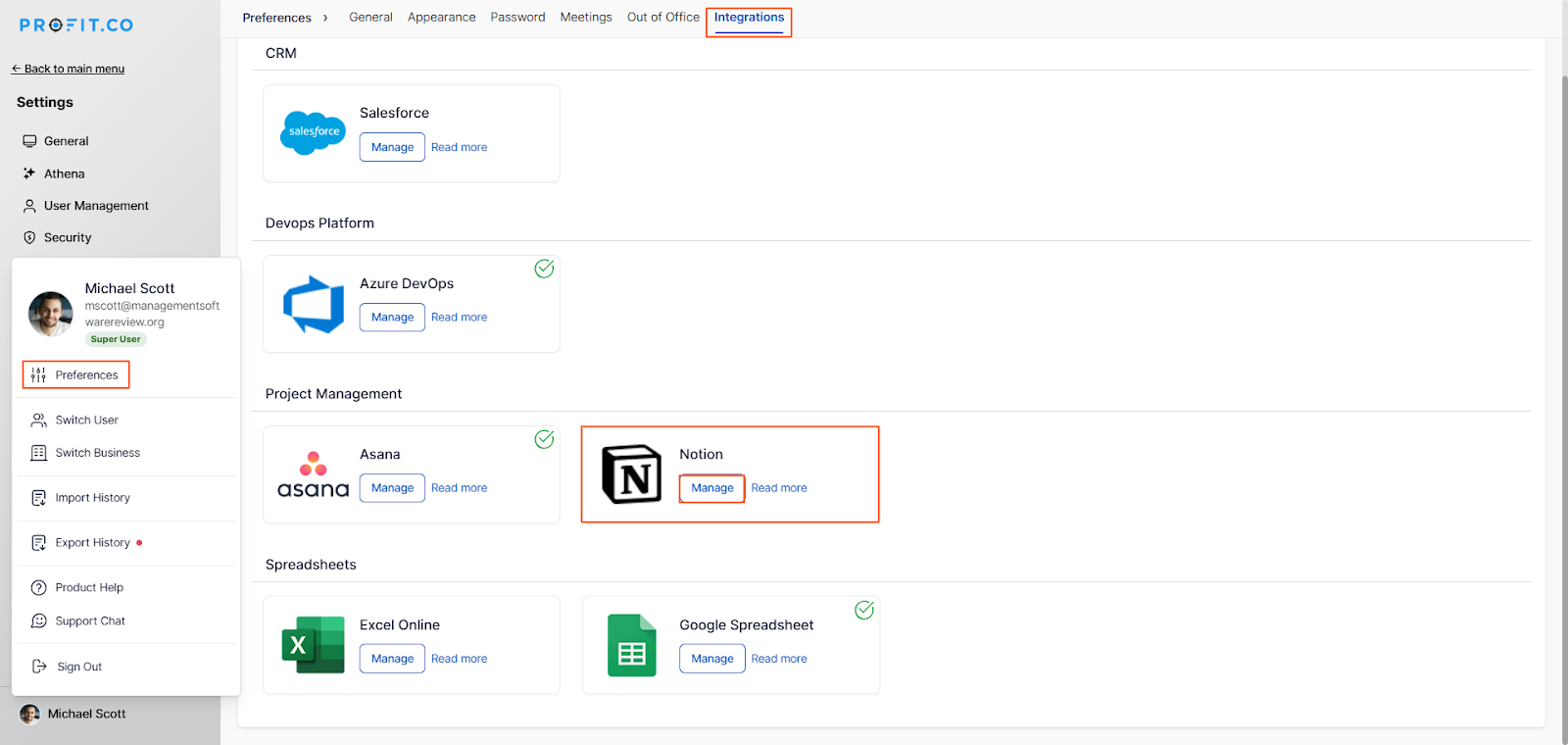Open the Integrations tab
The image size is (1568, 745).
(749, 18)
